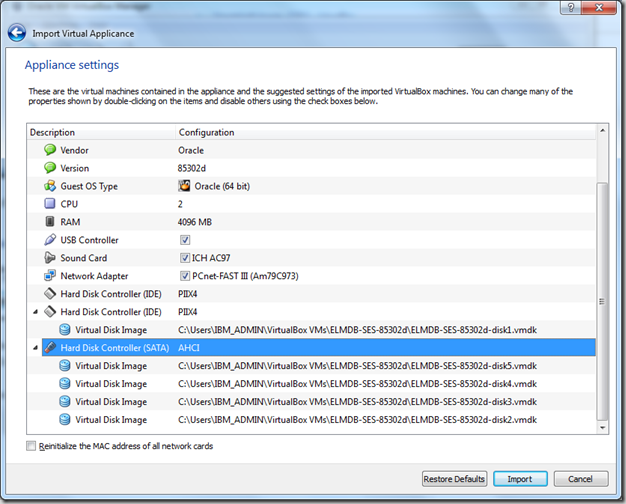Select the ELMDB-SES-85302d-disk5.vmdk path
This screenshot has width=626, height=504.
click(x=357, y=366)
